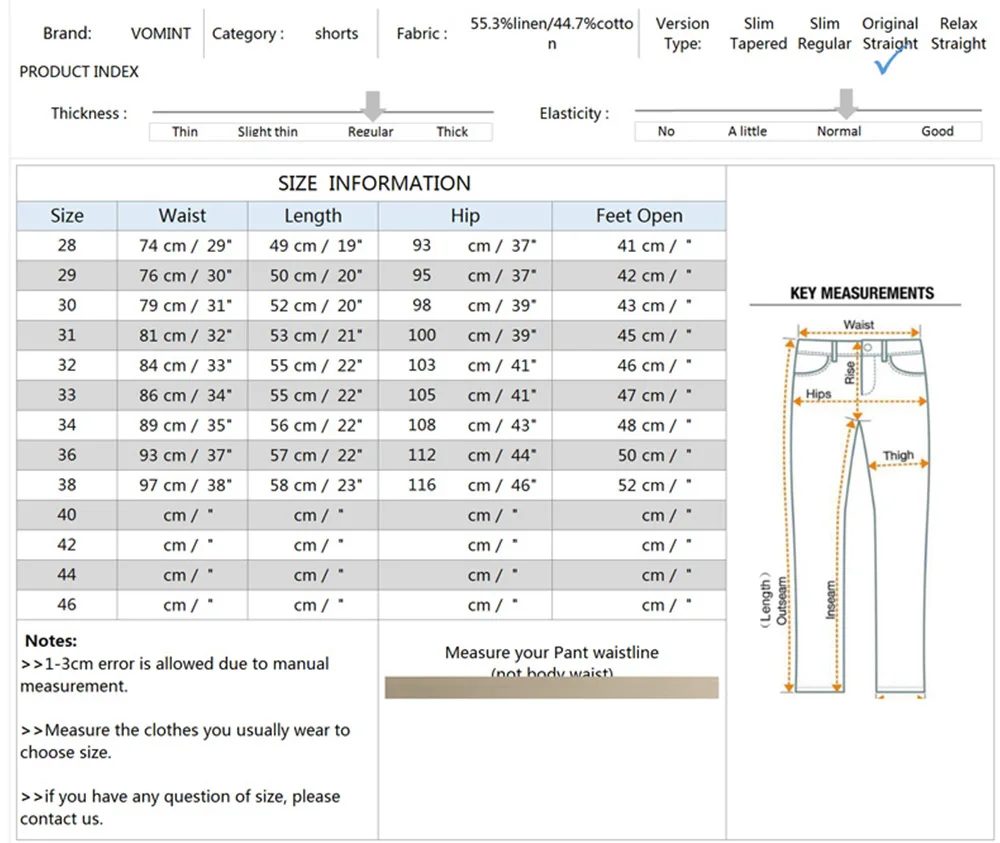This screenshot has height=843, width=1000.
Task: Select the Slim Tapered version type
Action: [x=758, y=34]
